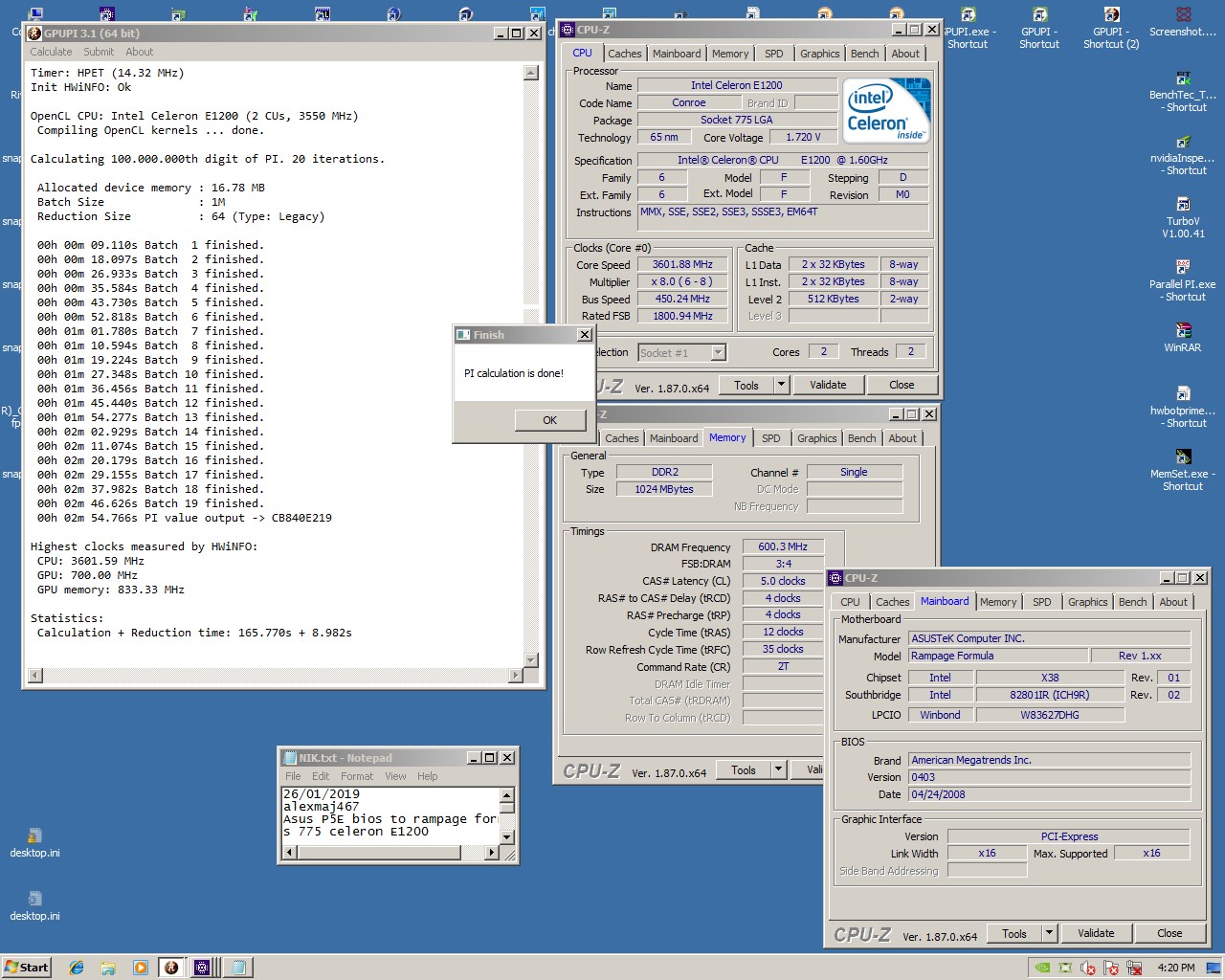Switch to CPU tab in CPU-Z Mainboard window

(851, 602)
